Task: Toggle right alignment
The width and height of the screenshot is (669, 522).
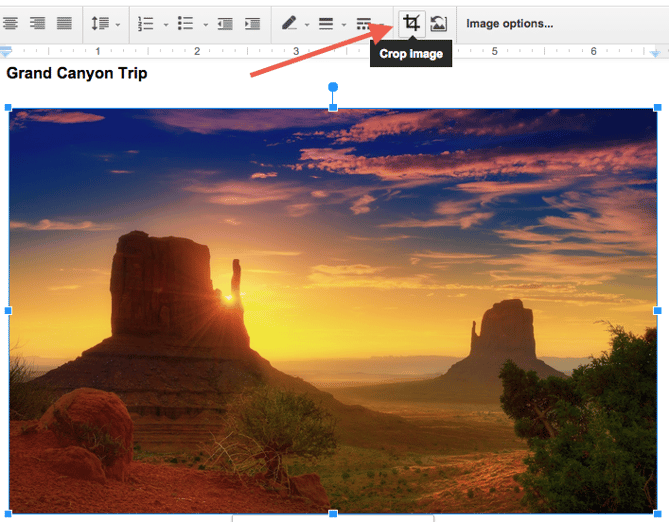Action: point(37,23)
